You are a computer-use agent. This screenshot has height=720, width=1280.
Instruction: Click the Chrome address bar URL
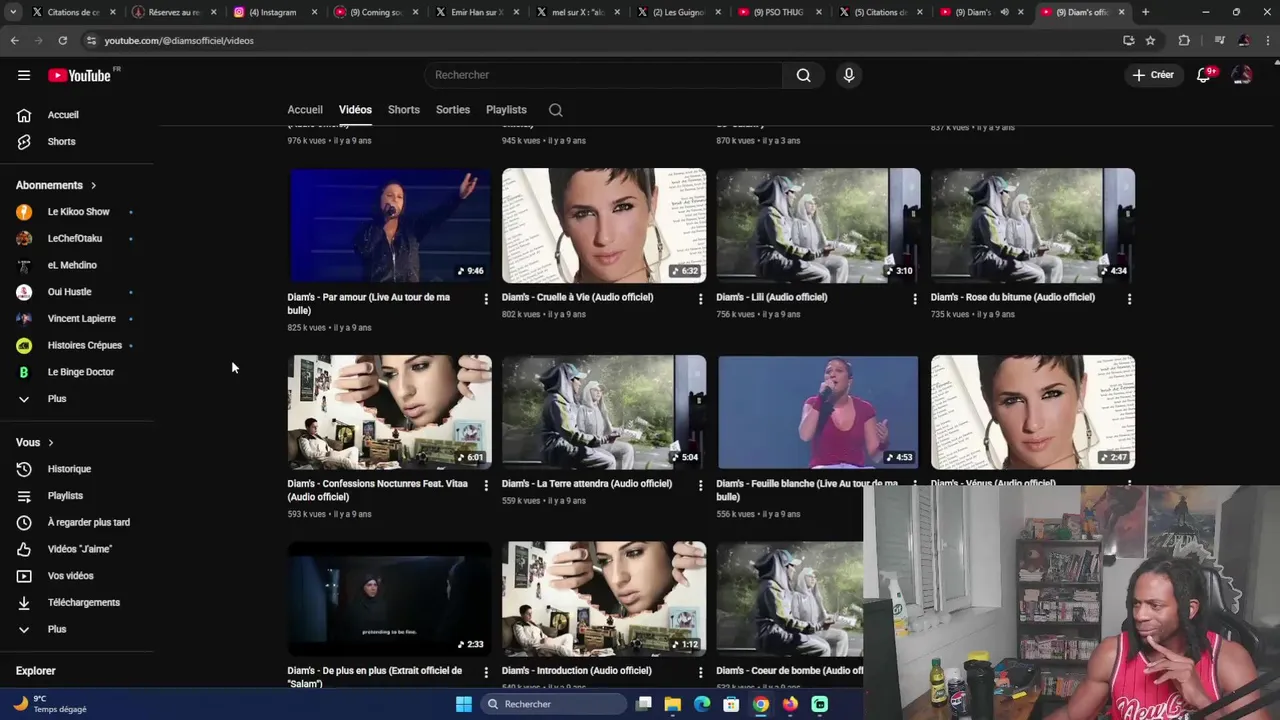tap(179, 41)
